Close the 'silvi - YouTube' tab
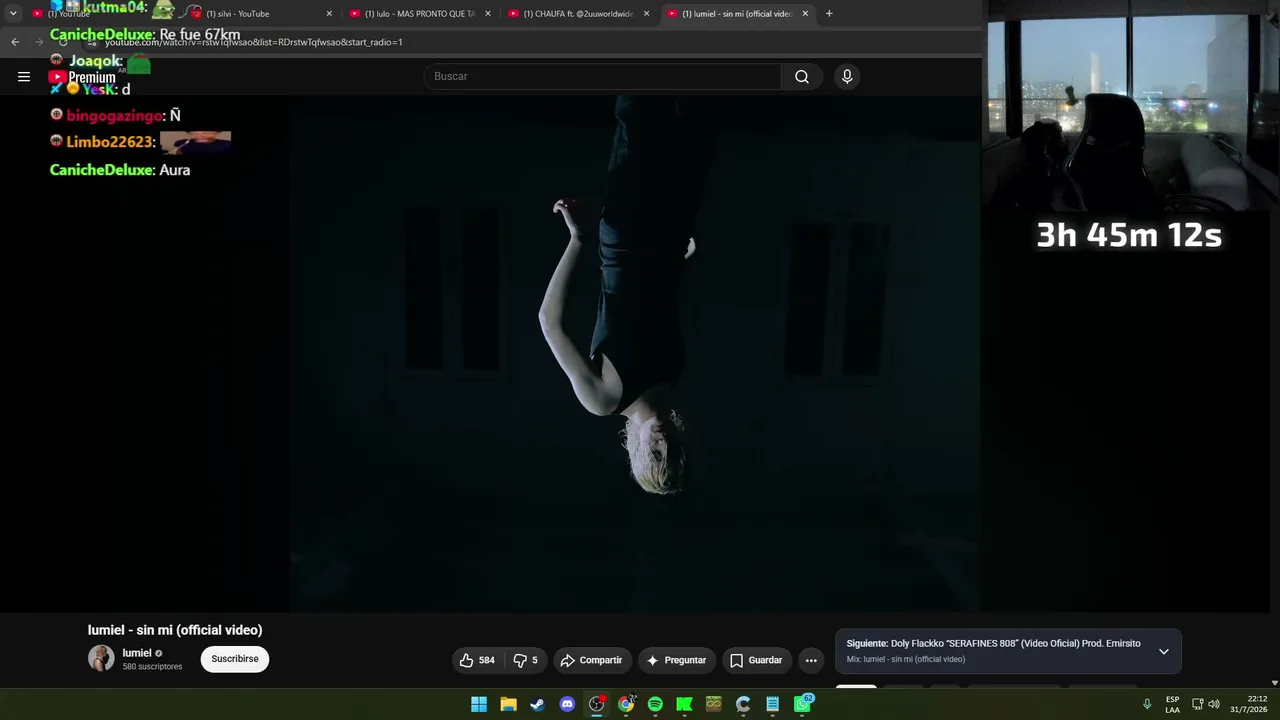This screenshot has width=1280, height=720. tap(329, 14)
